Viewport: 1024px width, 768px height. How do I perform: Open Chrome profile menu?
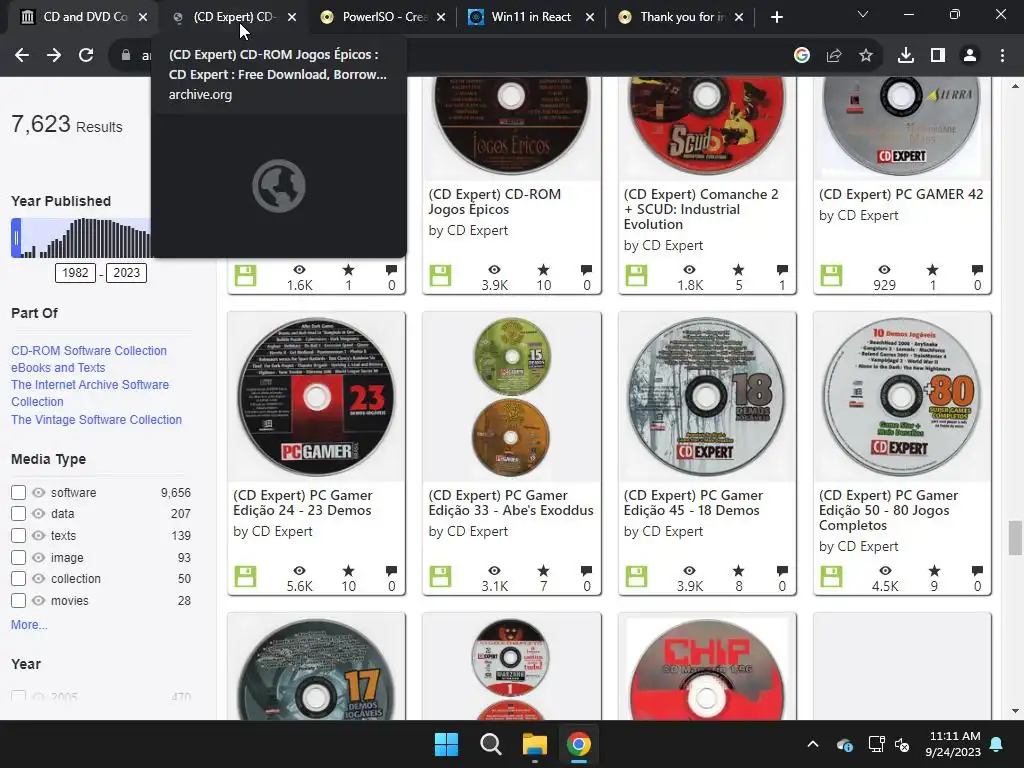(x=970, y=56)
